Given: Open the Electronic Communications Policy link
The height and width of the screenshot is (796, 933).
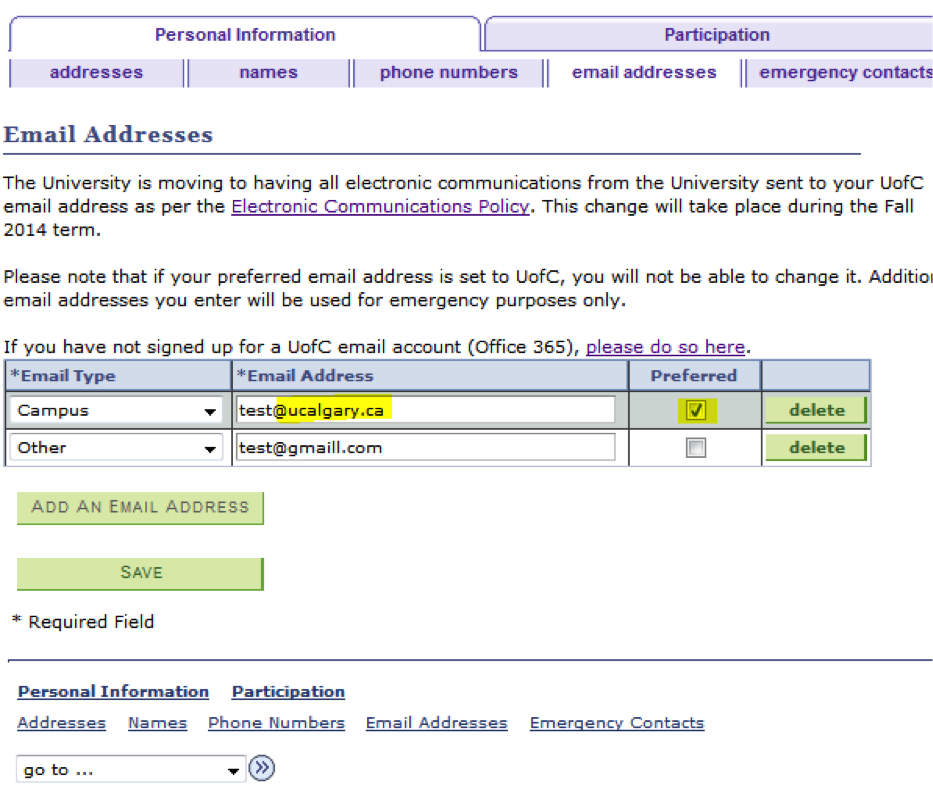Looking at the screenshot, I should [380, 206].
